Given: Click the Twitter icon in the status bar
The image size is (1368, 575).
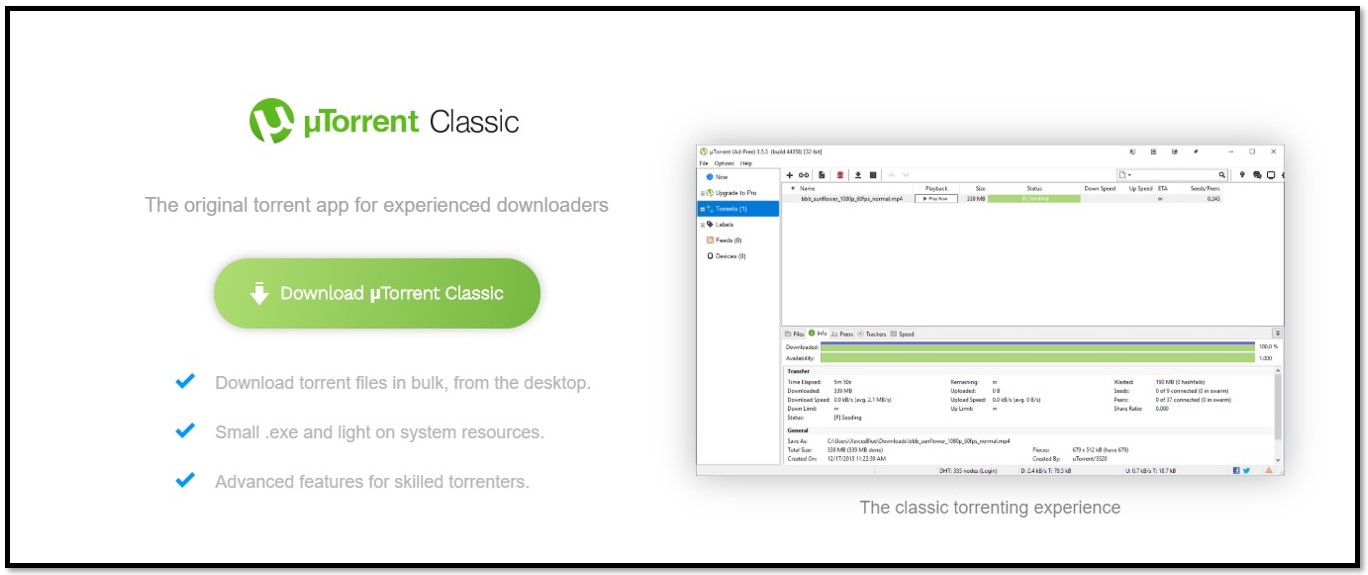Looking at the screenshot, I should click(1247, 470).
